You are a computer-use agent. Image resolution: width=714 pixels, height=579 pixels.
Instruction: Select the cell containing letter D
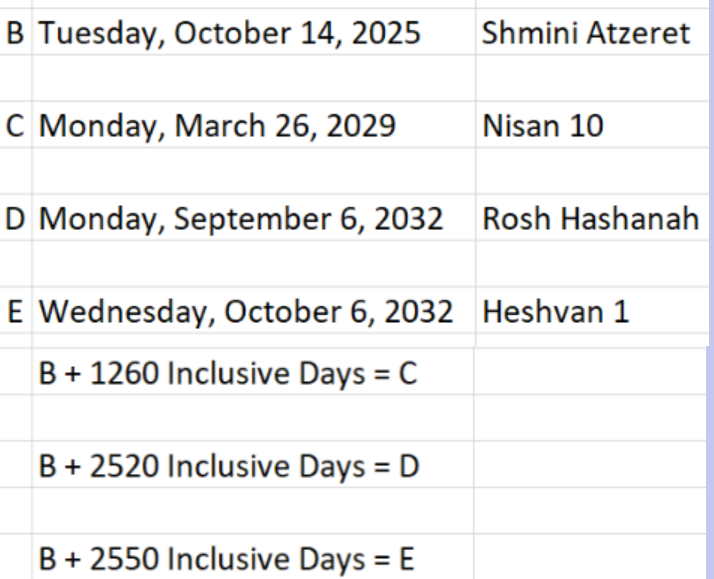15,220
